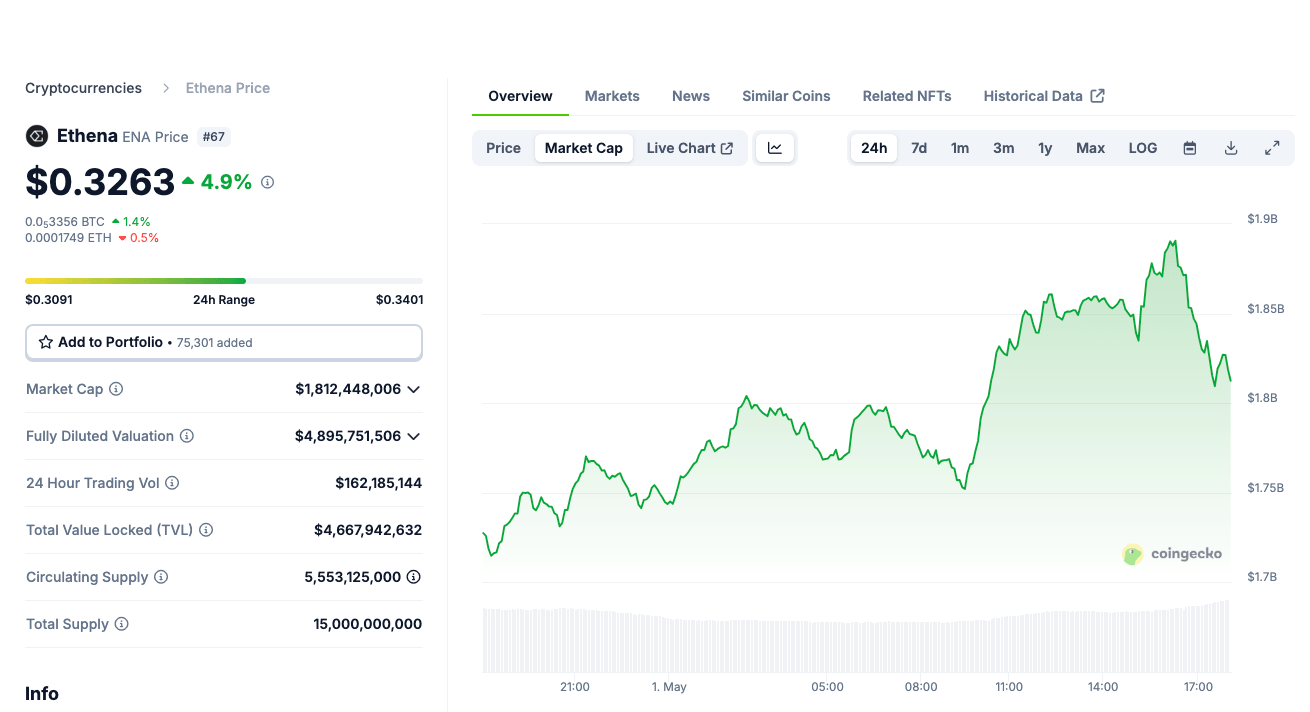Click the info icon next to Market Cap
This screenshot has width=1310, height=712.
117,389
